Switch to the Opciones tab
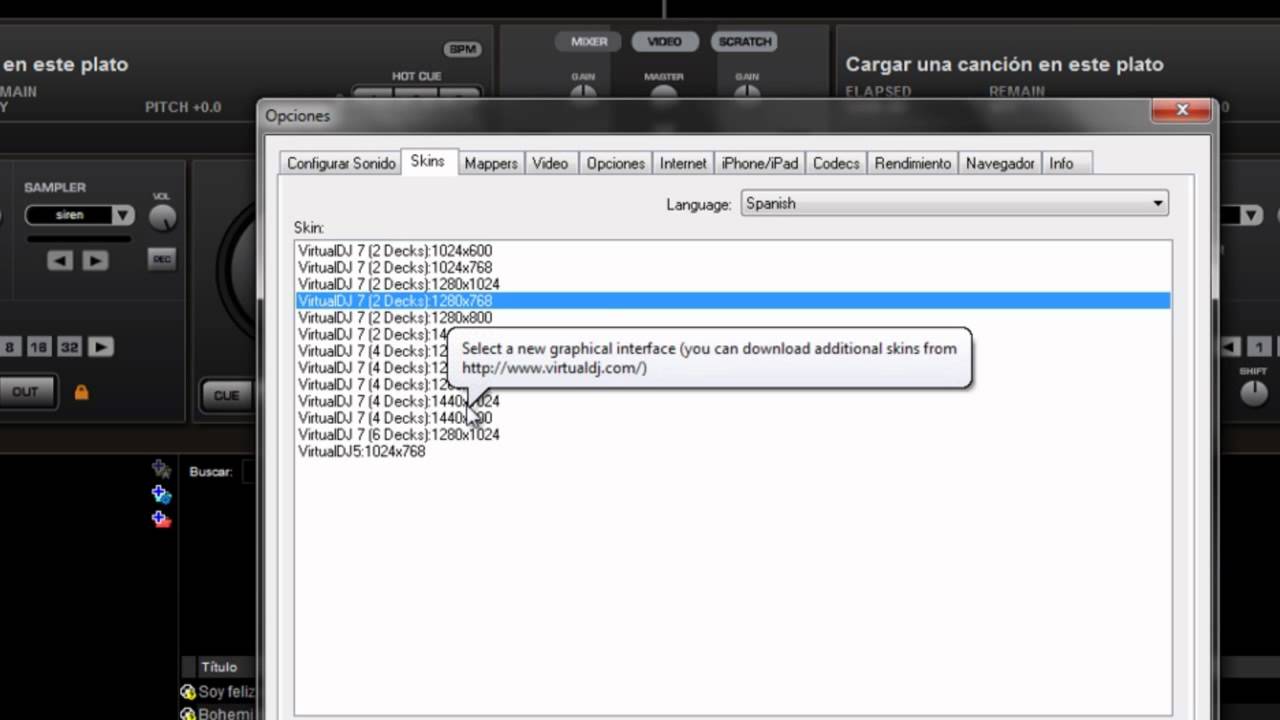The width and height of the screenshot is (1280, 720). [615, 163]
